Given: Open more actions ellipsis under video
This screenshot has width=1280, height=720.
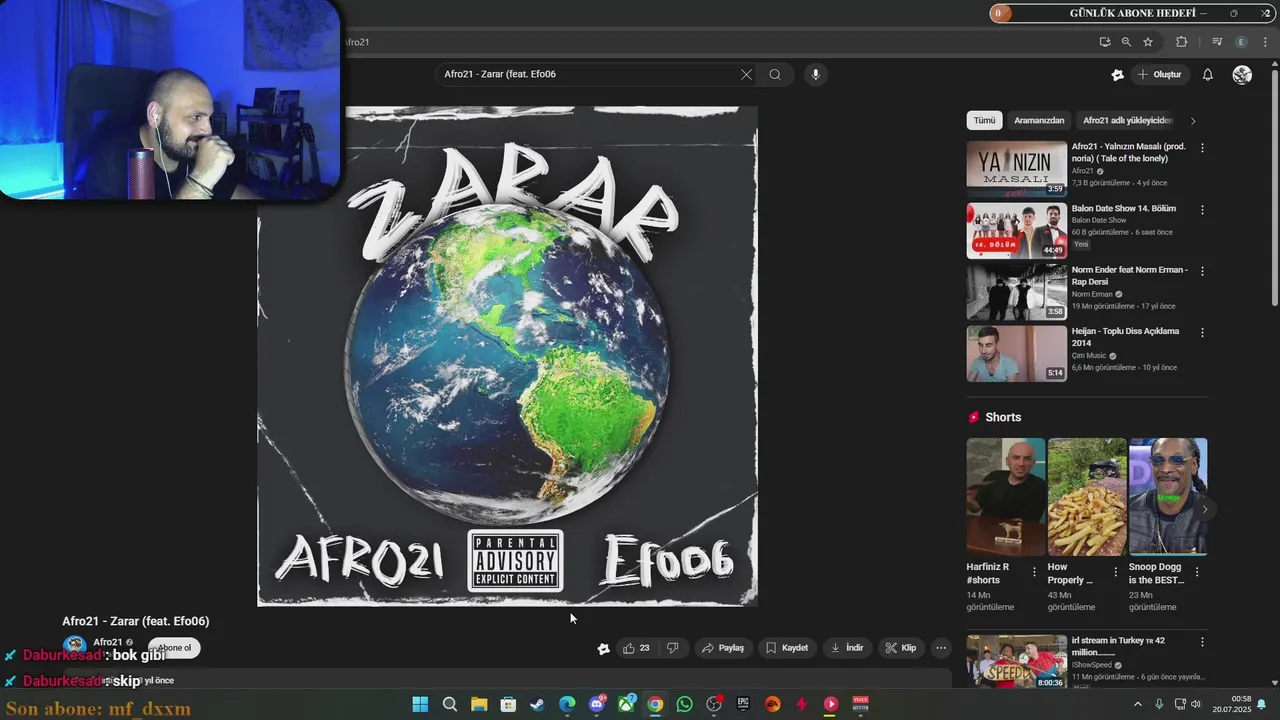Looking at the screenshot, I should tap(940, 648).
